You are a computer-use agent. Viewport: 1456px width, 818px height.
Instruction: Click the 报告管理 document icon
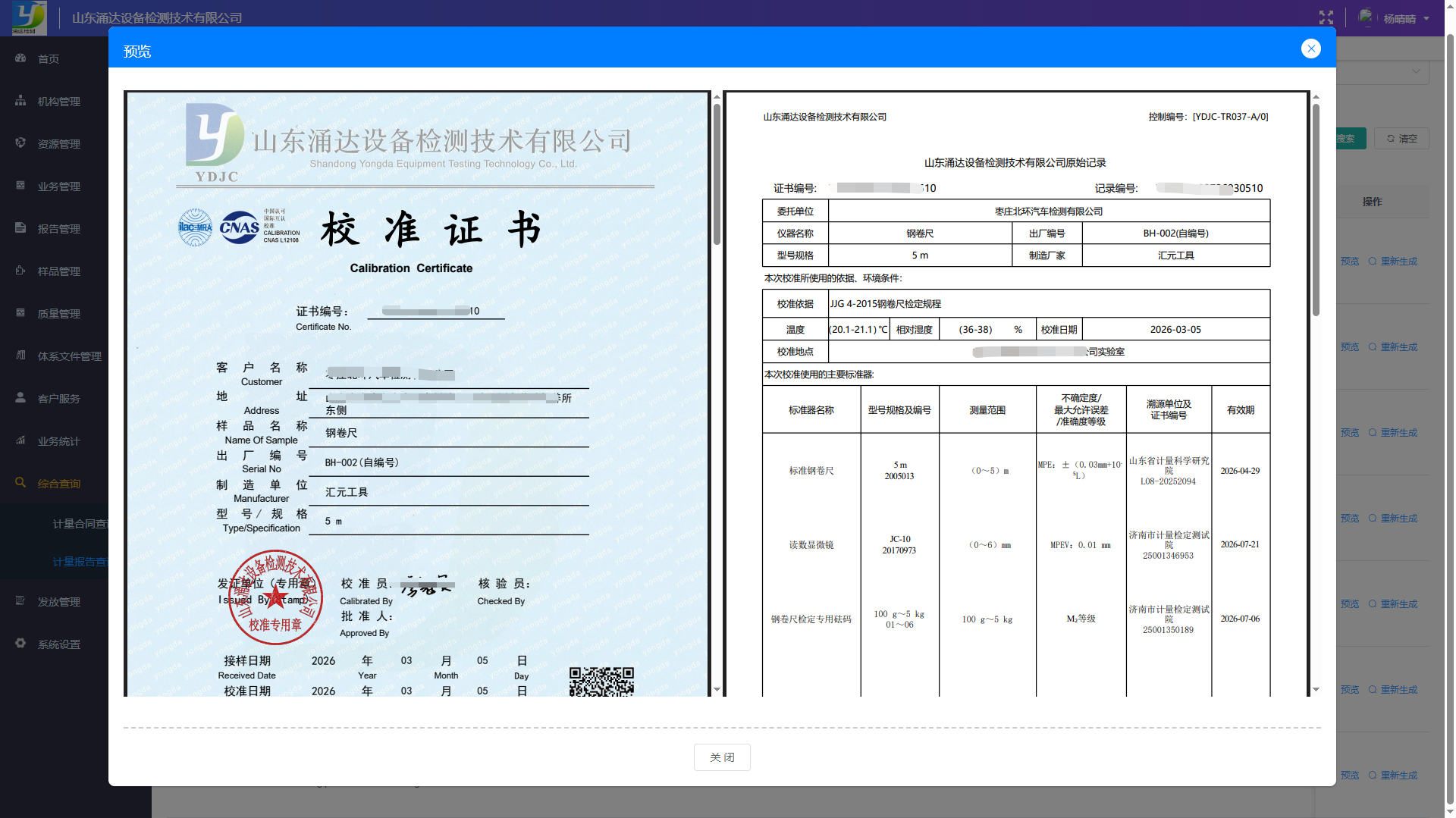point(20,227)
